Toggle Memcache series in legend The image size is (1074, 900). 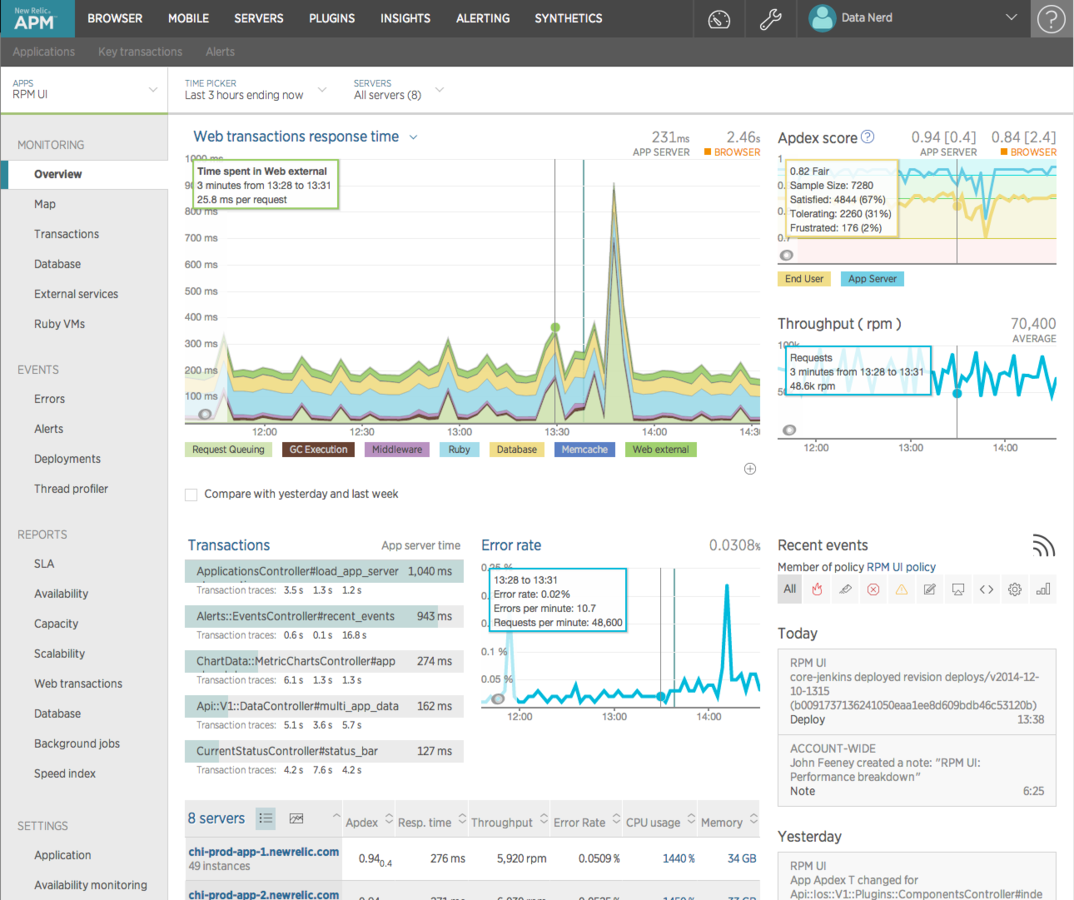pos(585,449)
